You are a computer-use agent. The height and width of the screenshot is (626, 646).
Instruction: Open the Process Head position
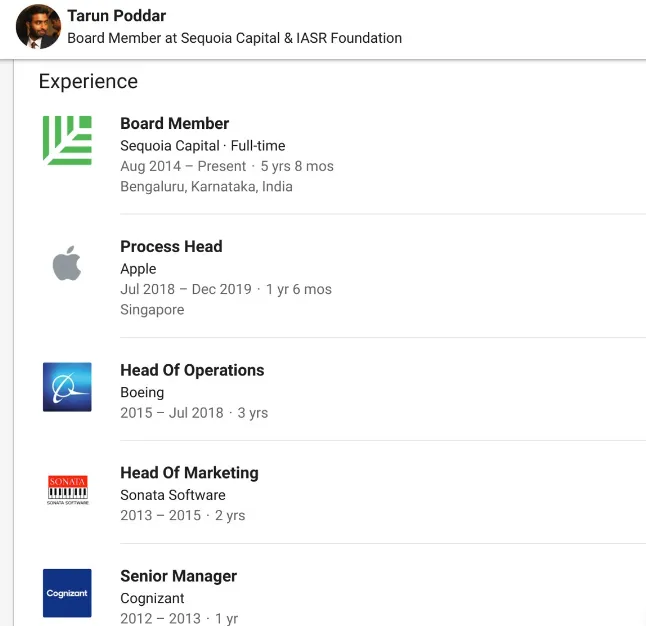click(171, 246)
